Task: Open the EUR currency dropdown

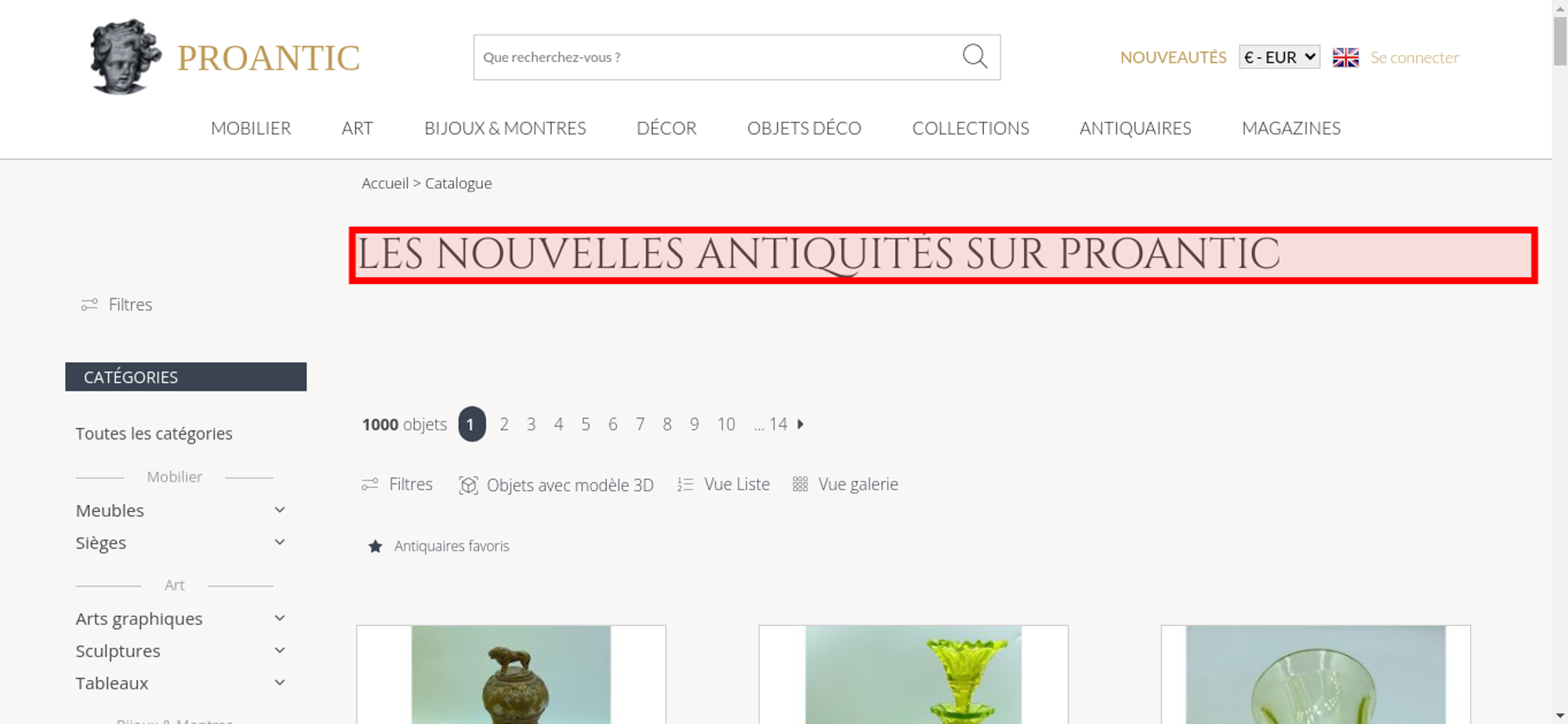Action: click(1279, 57)
